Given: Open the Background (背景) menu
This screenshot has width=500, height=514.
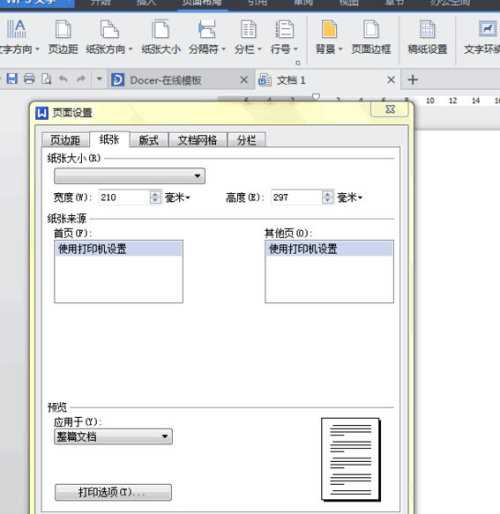Looking at the screenshot, I should point(329,37).
